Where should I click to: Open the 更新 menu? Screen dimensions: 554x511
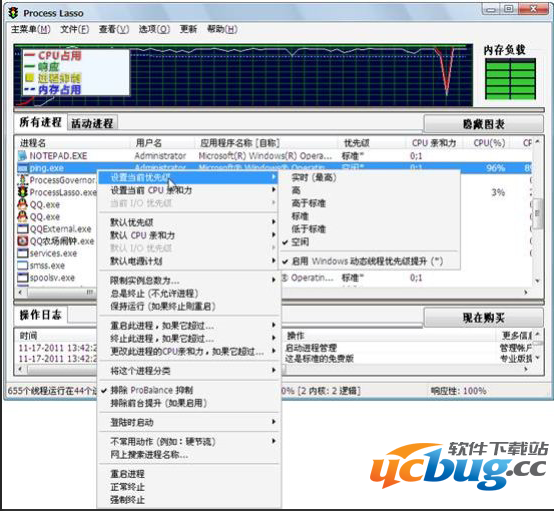(188, 29)
